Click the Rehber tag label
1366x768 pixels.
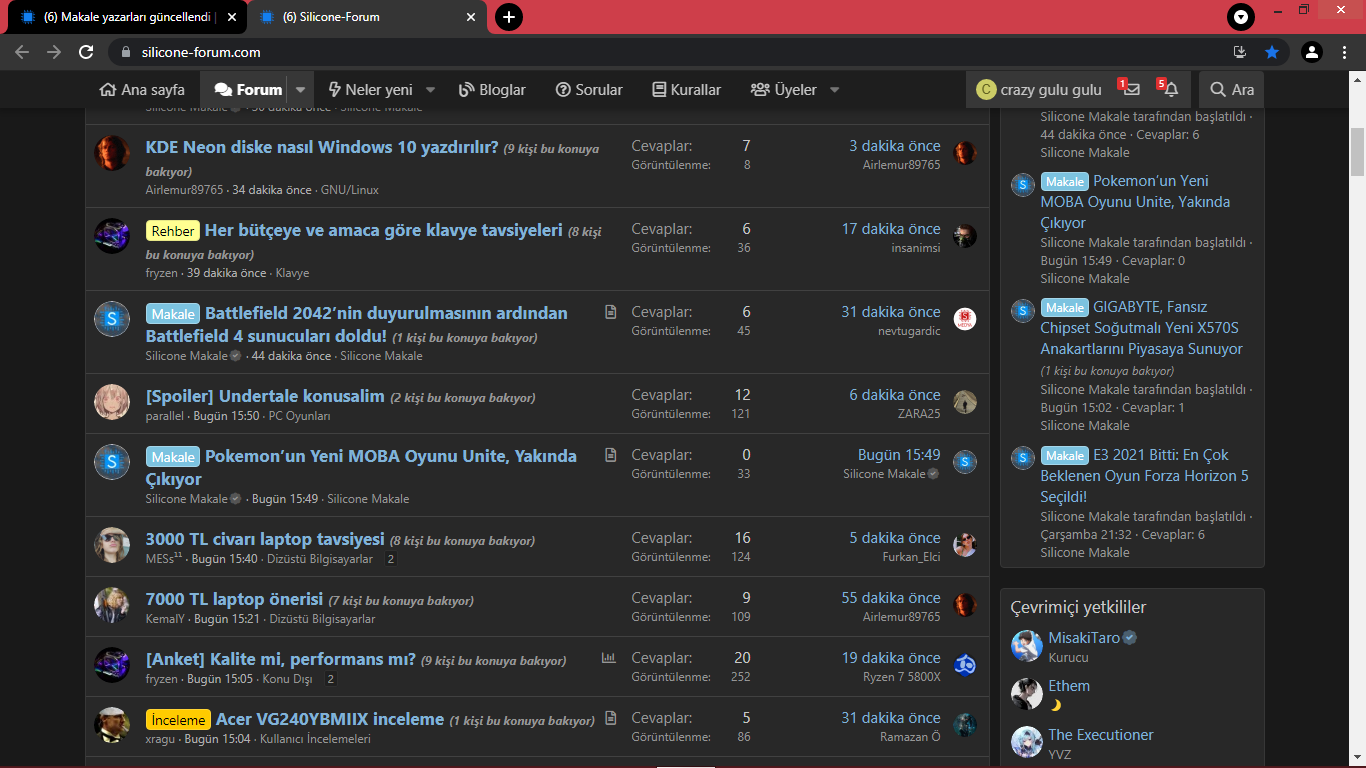(173, 231)
